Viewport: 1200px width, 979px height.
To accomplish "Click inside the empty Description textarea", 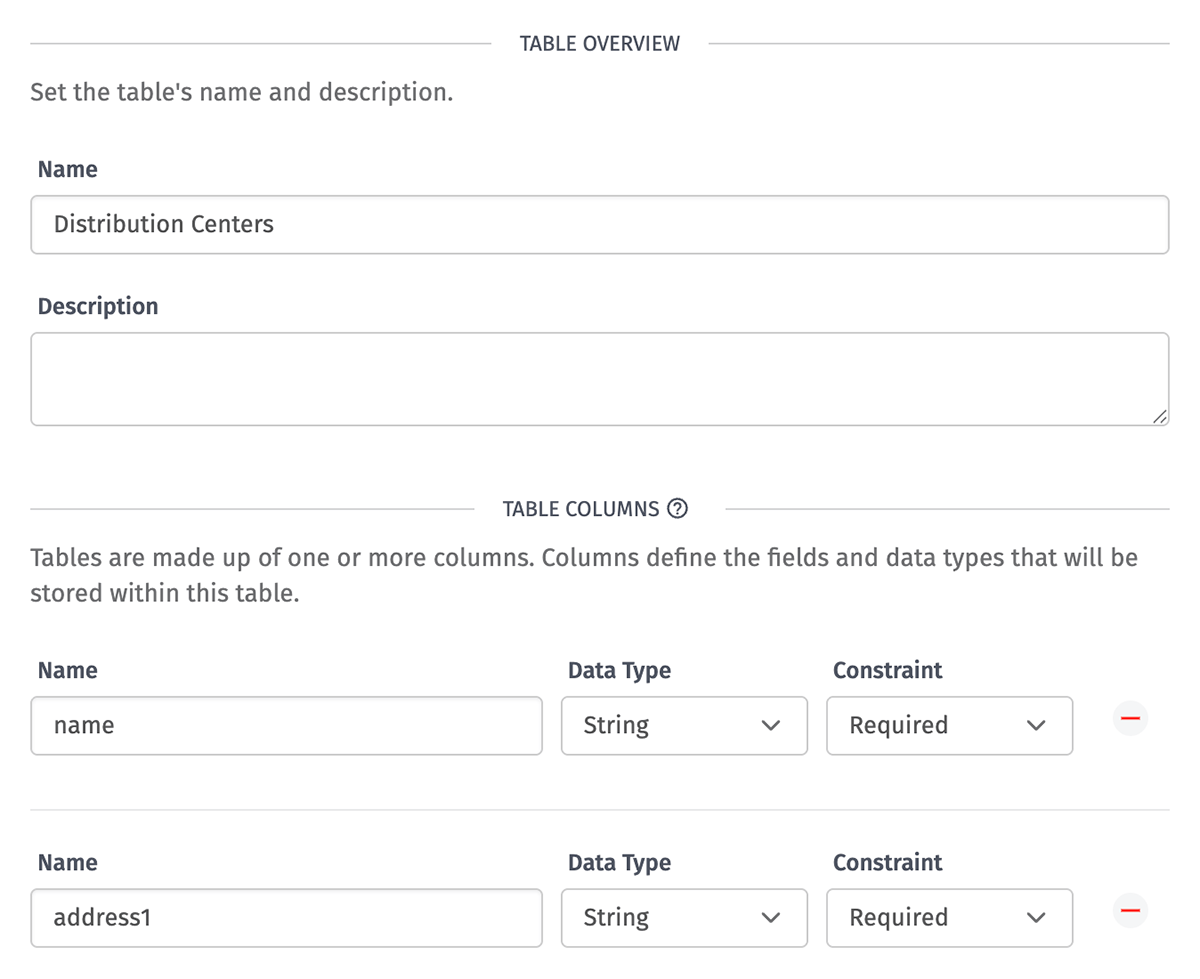I will (x=600, y=378).
